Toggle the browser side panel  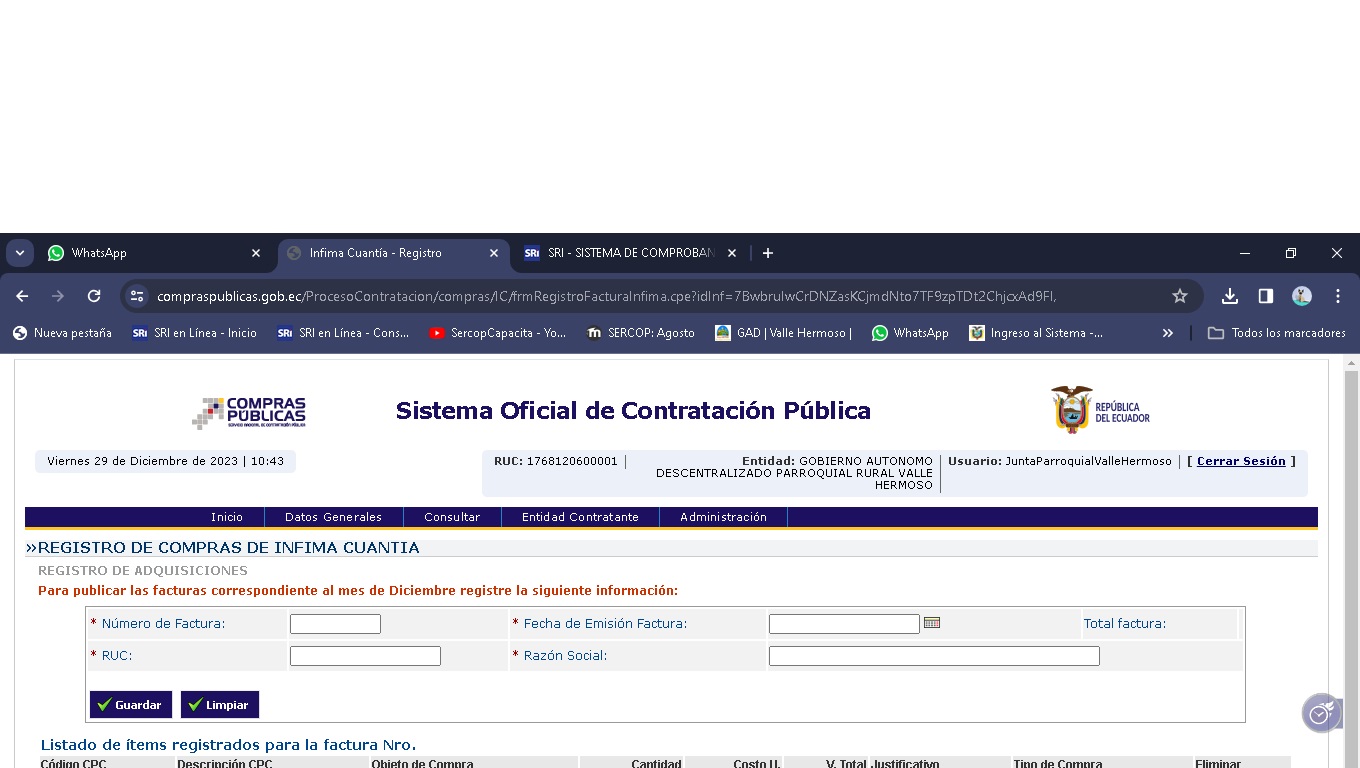1266,296
